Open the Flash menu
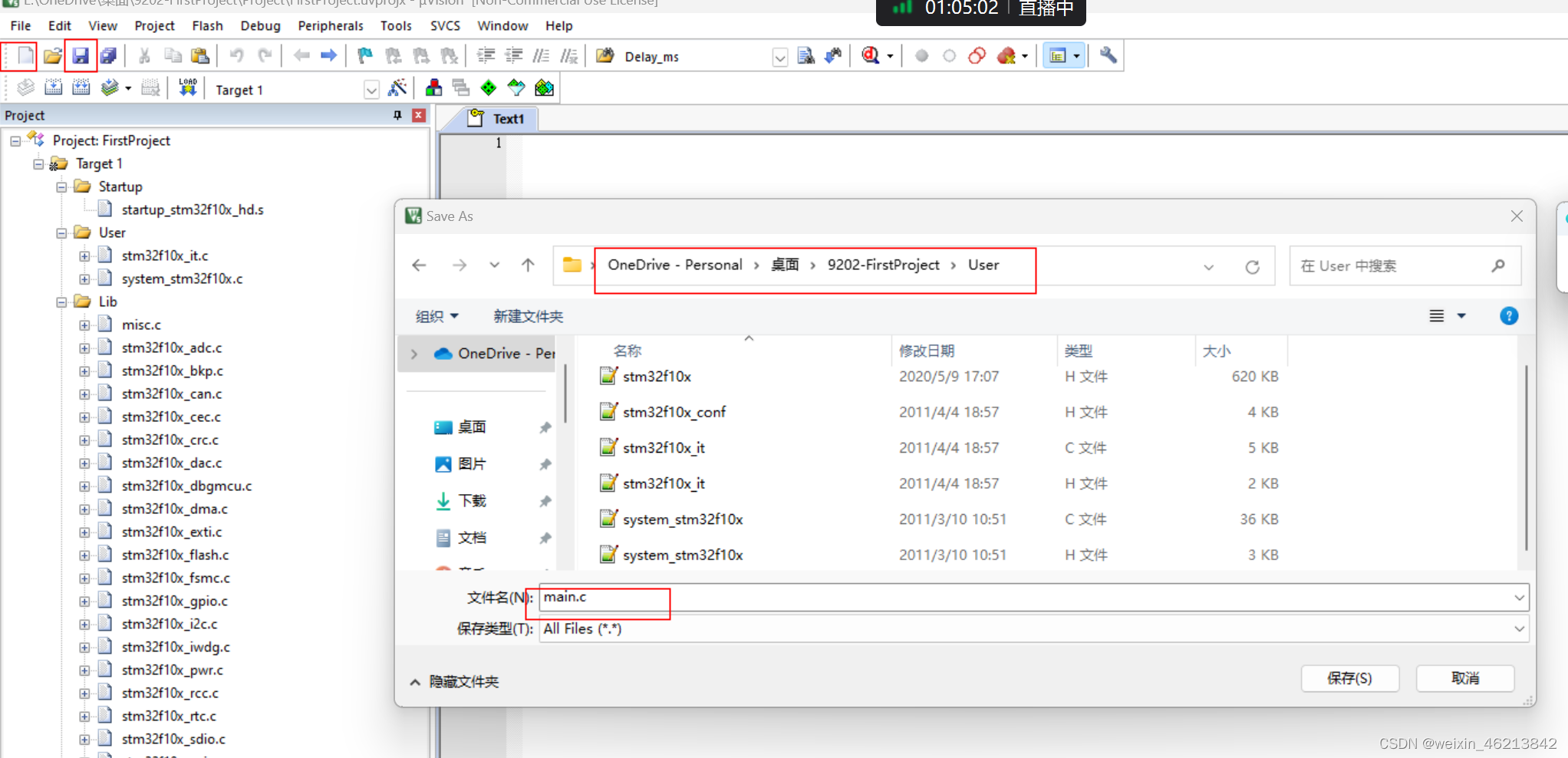Image resolution: width=1568 pixels, height=758 pixels. click(207, 25)
